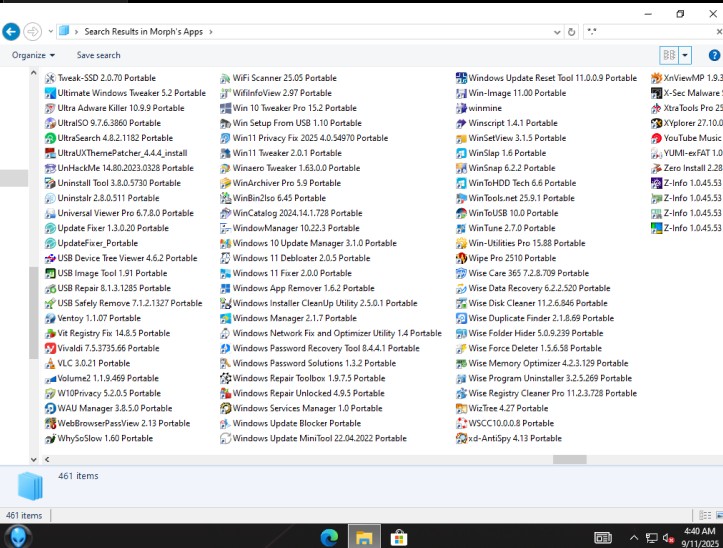
Task: Click the Change your view button
Action: (x=669, y=55)
